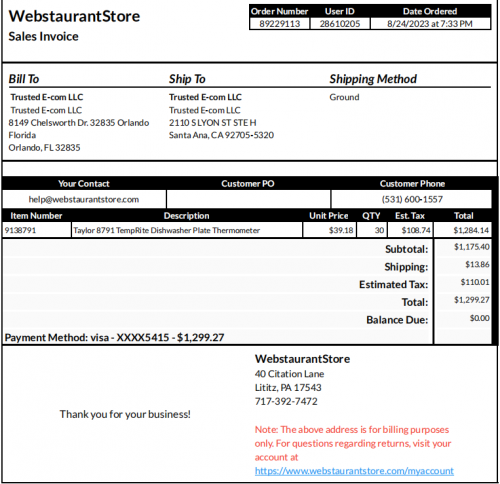Image resolution: width=500 pixels, height=484 pixels.
Task: Select the Estimated Tax label
Action: 393,284
